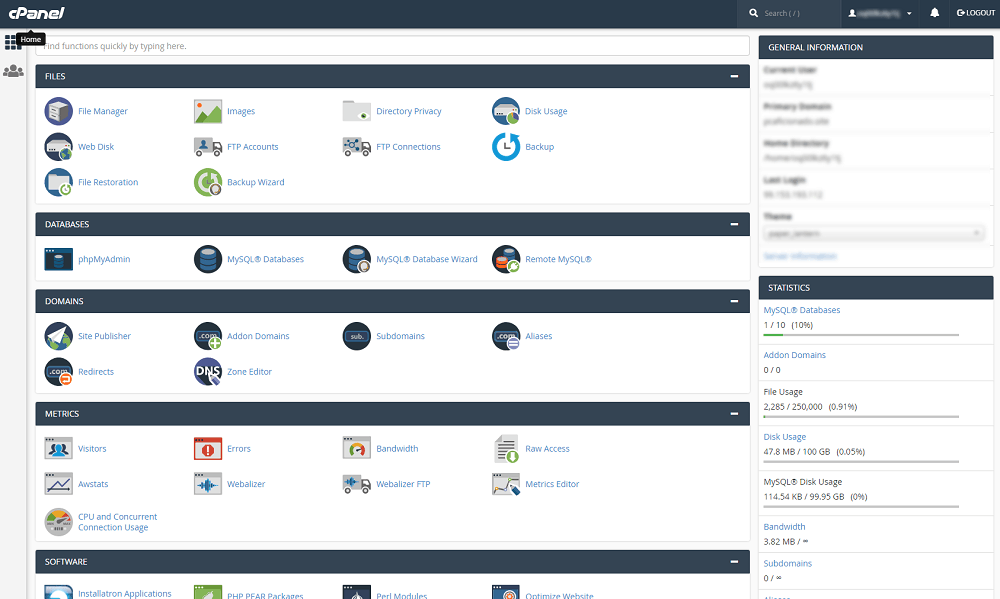Launch MySQL Database Wizard icon
1000x599 pixels.
coord(357,259)
